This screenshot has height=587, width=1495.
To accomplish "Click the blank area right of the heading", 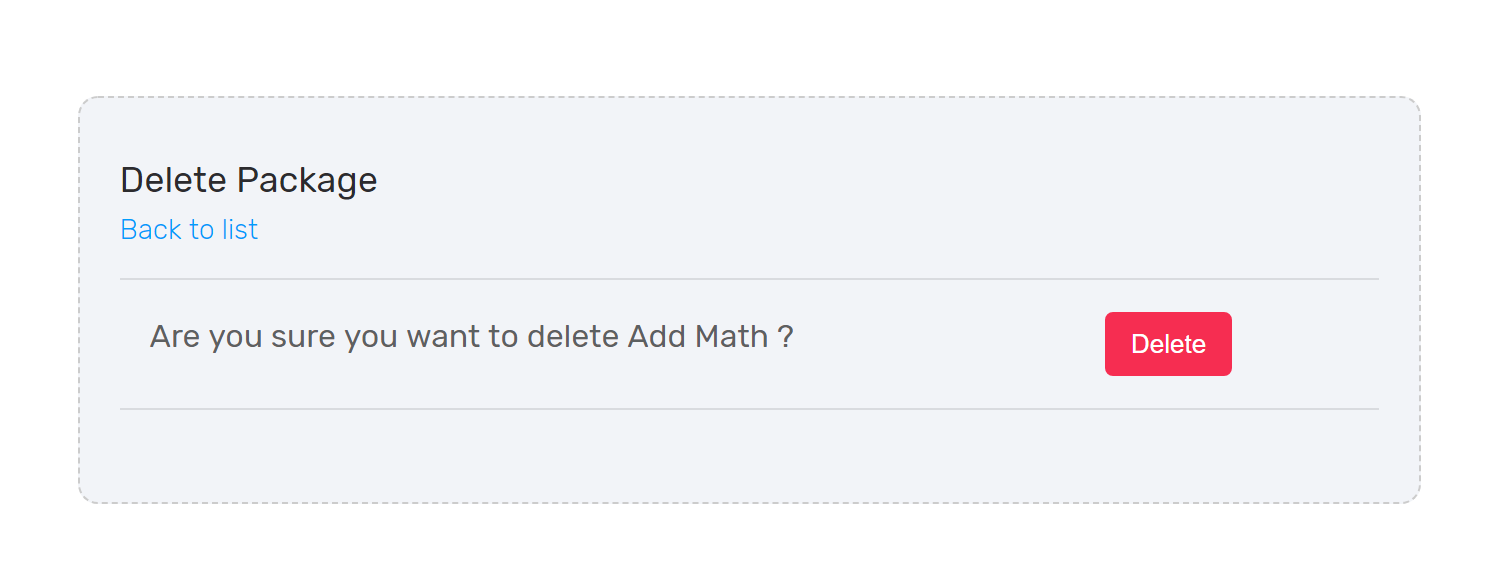I will coord(878,181).
